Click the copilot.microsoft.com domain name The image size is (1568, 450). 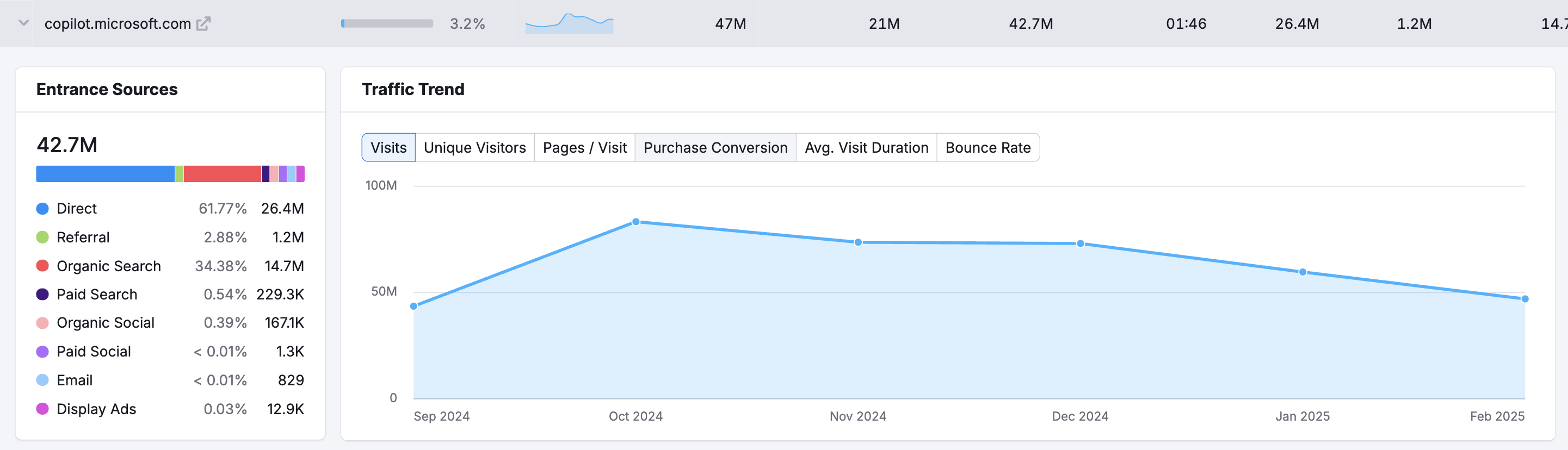118,24
